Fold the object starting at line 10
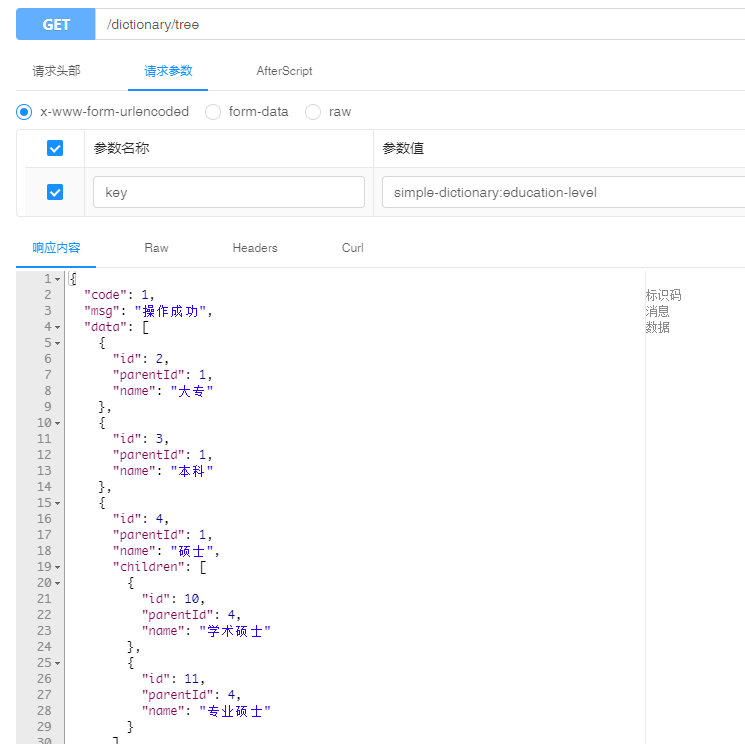Viewport: 745px width, 744px height. tap(57, 423)
